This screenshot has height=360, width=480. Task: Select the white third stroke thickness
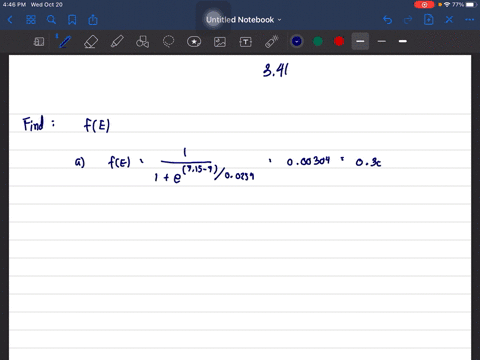[403, 41]
